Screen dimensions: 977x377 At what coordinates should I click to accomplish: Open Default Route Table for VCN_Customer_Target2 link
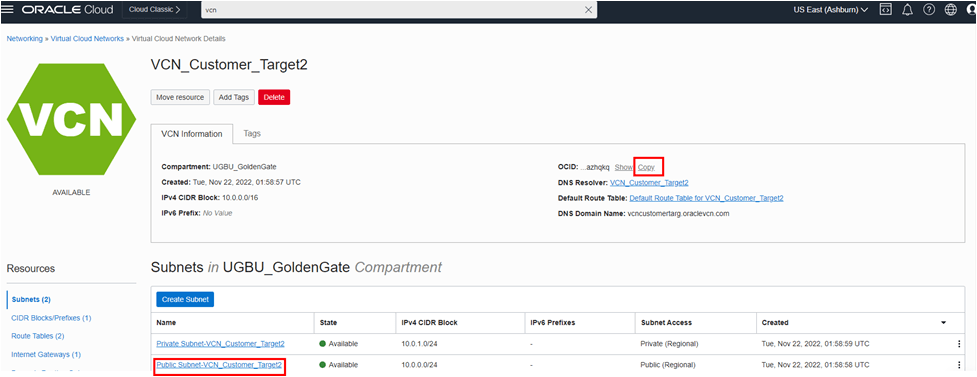(x=707, y=198)
